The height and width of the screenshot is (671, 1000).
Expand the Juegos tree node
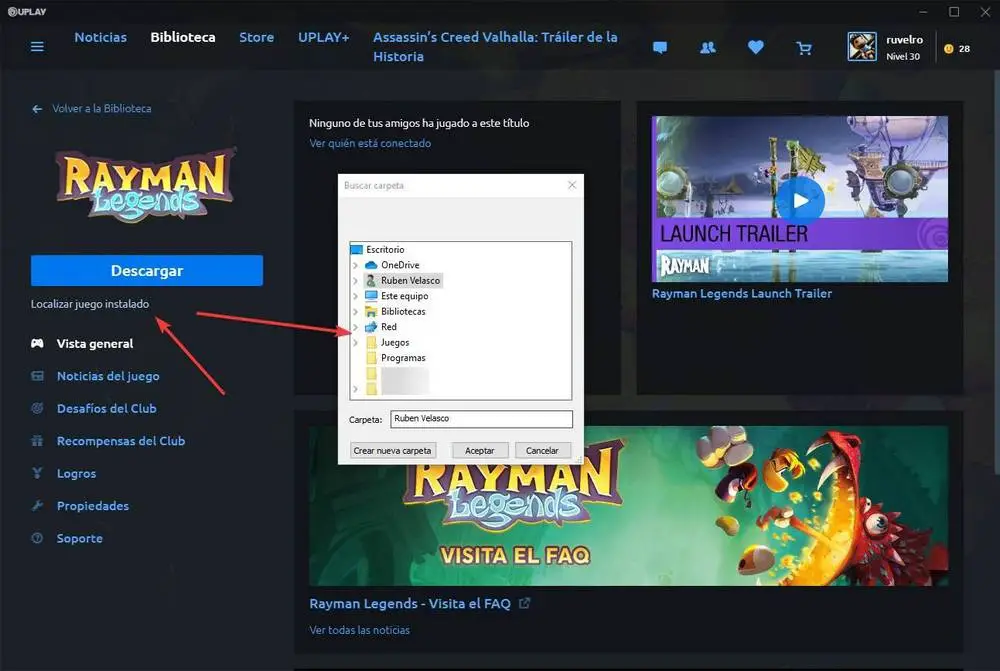pos(355,343)
